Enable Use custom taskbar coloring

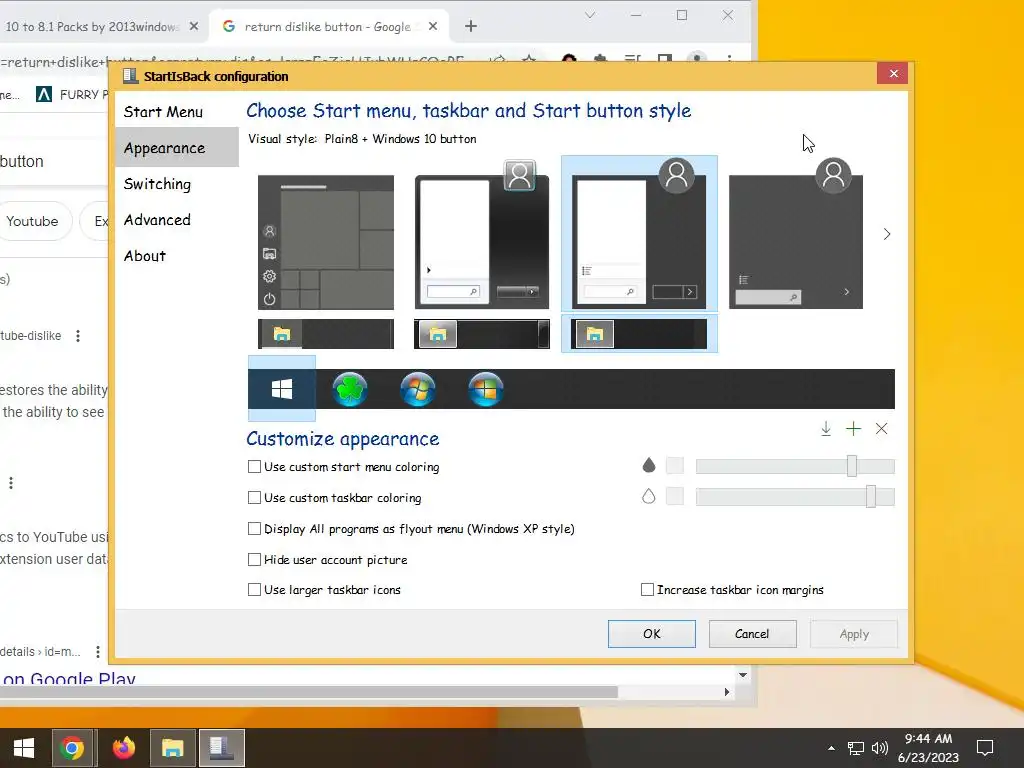point(255,498)
